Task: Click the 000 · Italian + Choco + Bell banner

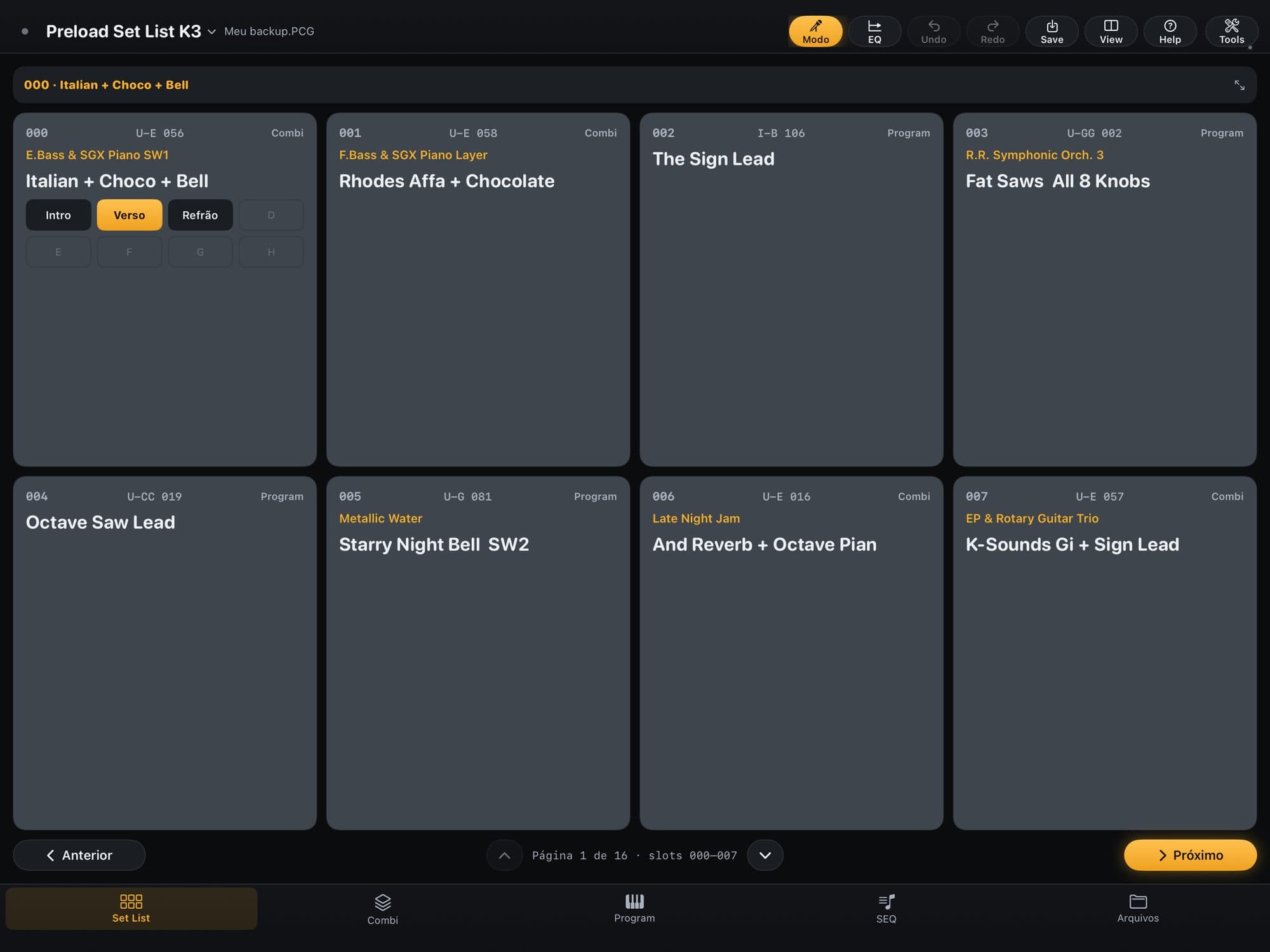Action: click(x=634, y=85)
